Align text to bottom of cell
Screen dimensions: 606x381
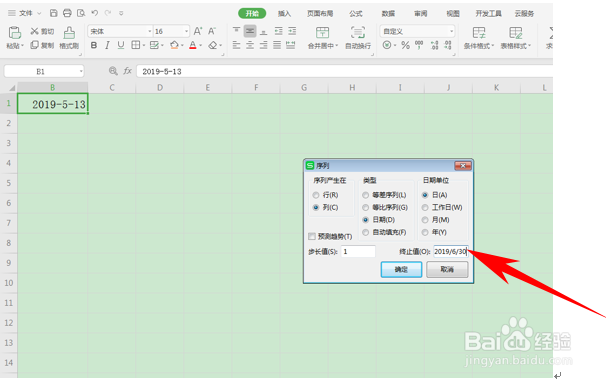coord(264,31)
